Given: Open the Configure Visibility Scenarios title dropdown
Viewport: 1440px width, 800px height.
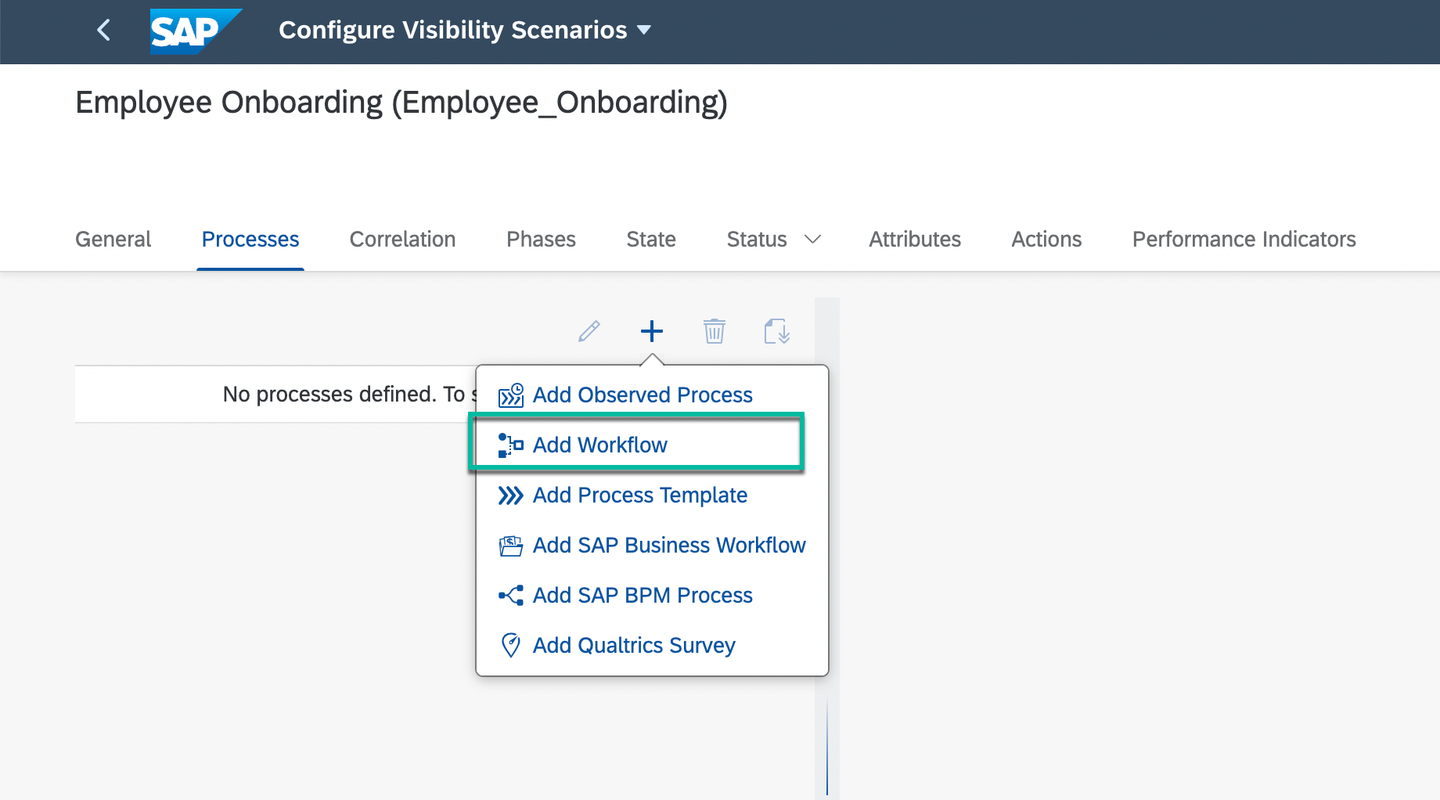Looking at the screenshot, I should pos(465,30).
